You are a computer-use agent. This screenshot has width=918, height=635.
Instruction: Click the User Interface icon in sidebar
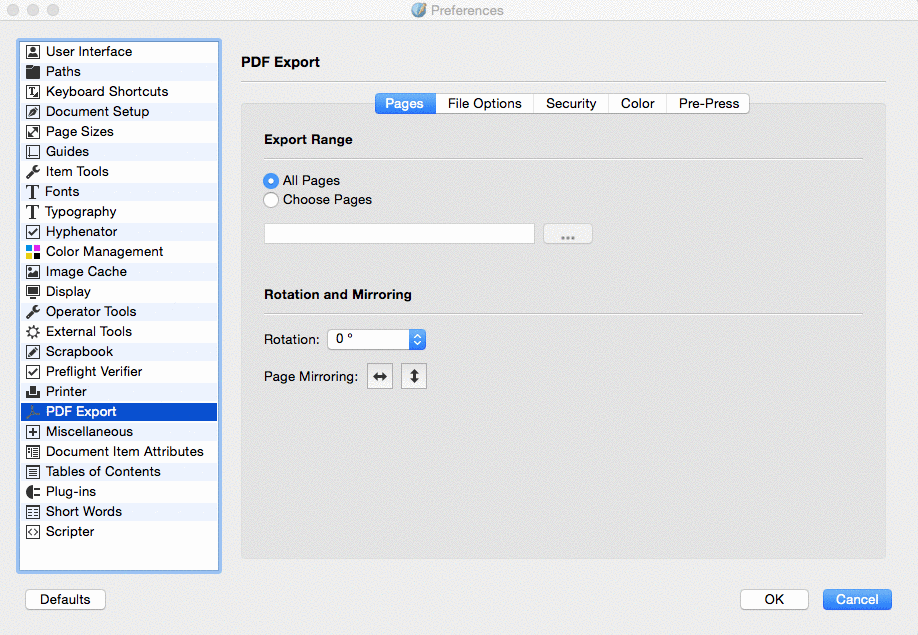point(33,52)
